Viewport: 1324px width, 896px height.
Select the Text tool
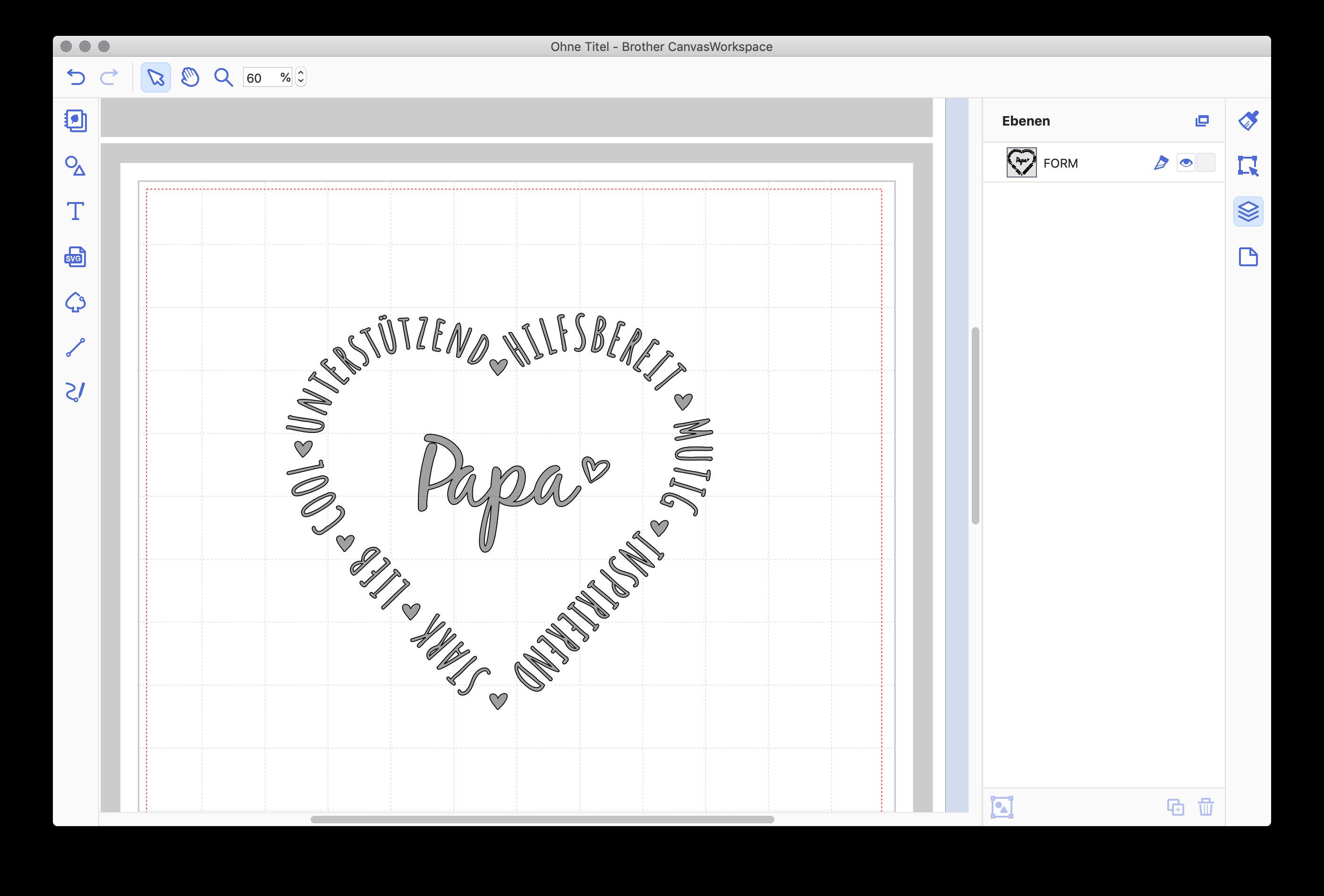click(x=76, y=211)
